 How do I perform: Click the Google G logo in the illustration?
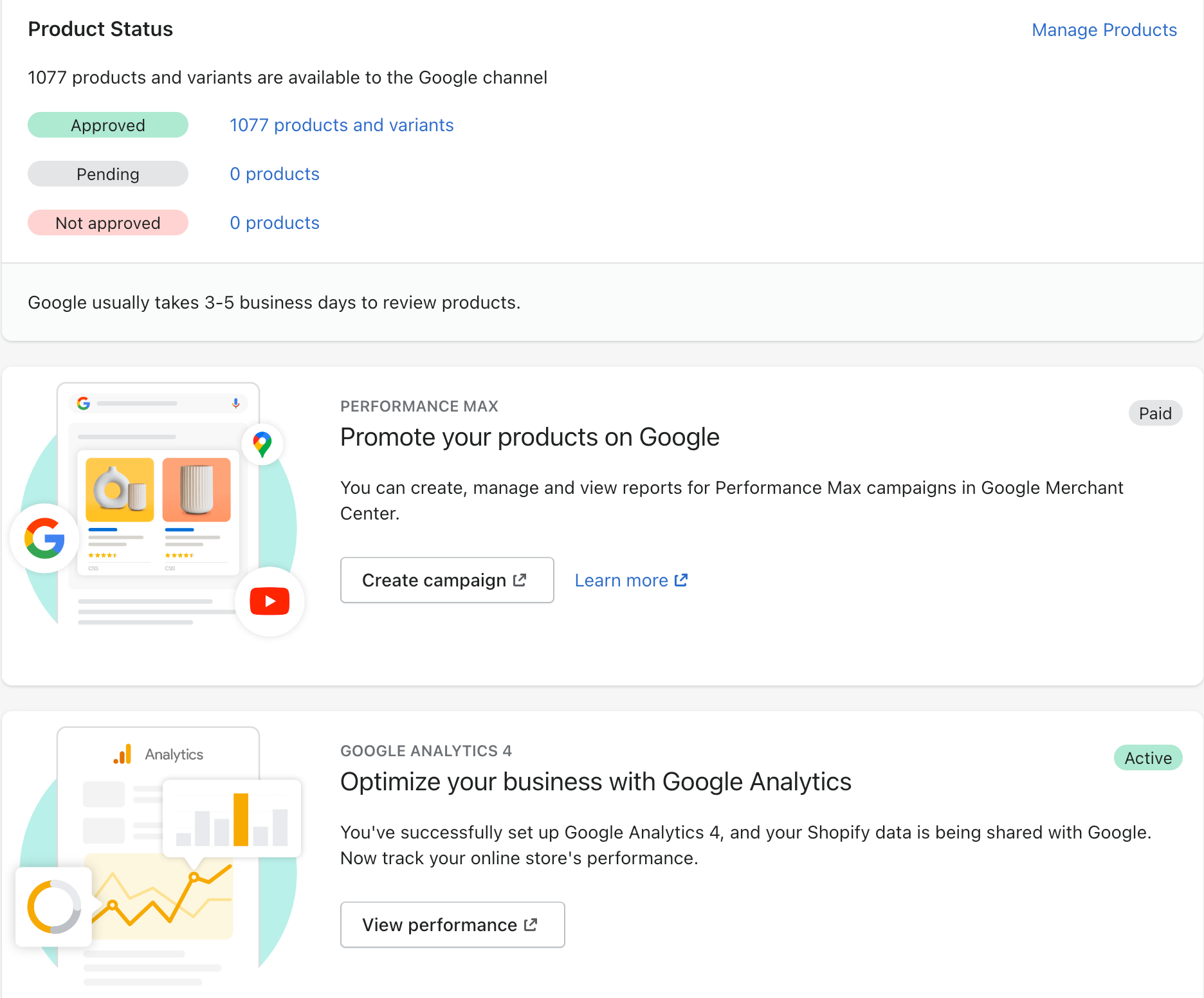tap(44, 538)
